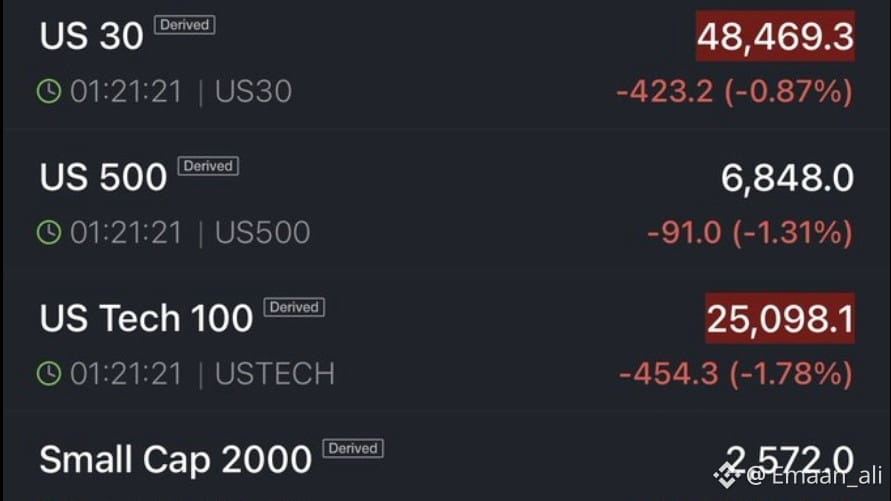891x501 pixels.
Task: Click the Derived badge next to US 500
Action: [208, 166]
